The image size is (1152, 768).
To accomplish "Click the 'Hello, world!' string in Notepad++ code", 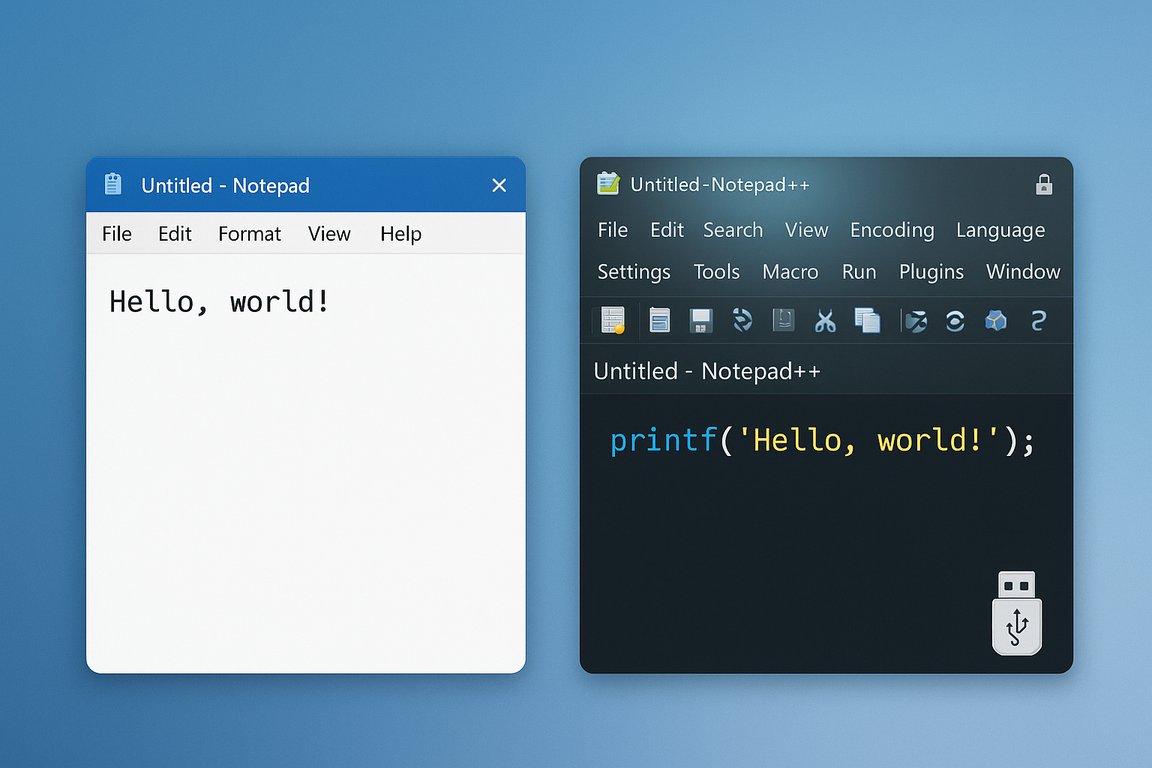I will 868,441.
